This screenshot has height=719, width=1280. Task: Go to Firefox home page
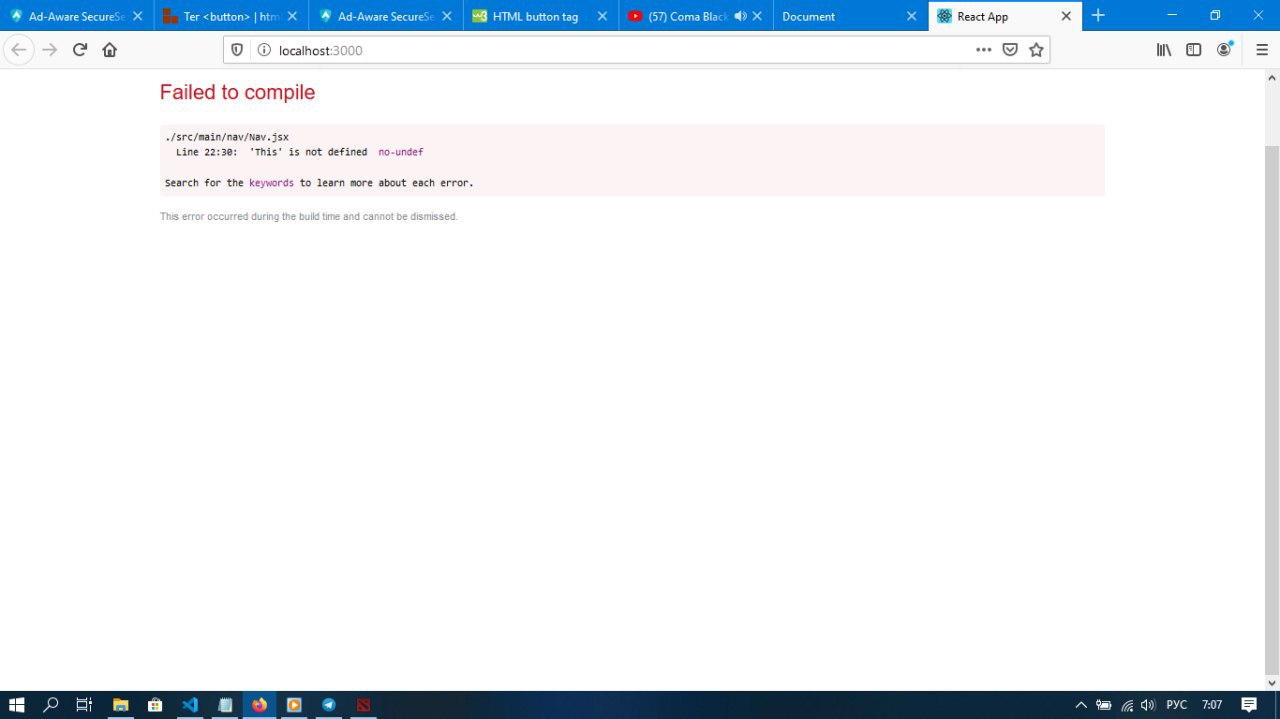(110, 50)
